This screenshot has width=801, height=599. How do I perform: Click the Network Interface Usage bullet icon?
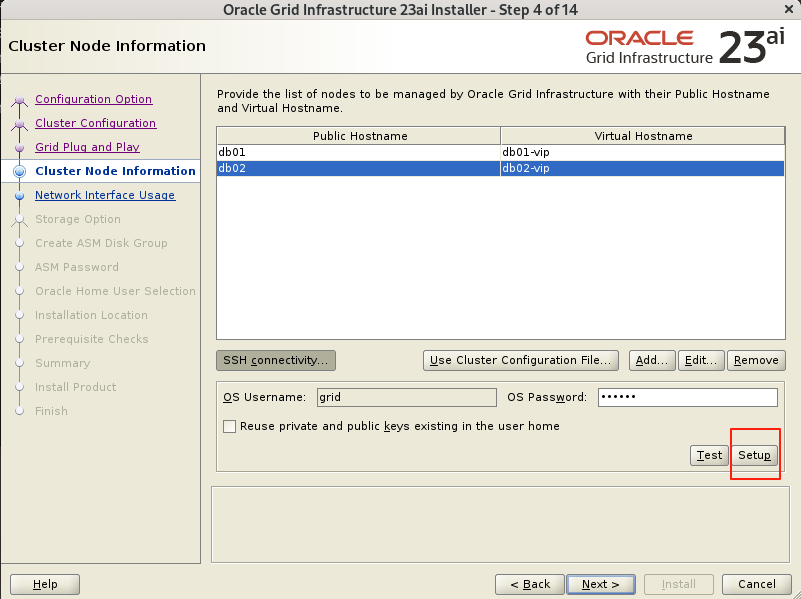click(x=19, y=196)
